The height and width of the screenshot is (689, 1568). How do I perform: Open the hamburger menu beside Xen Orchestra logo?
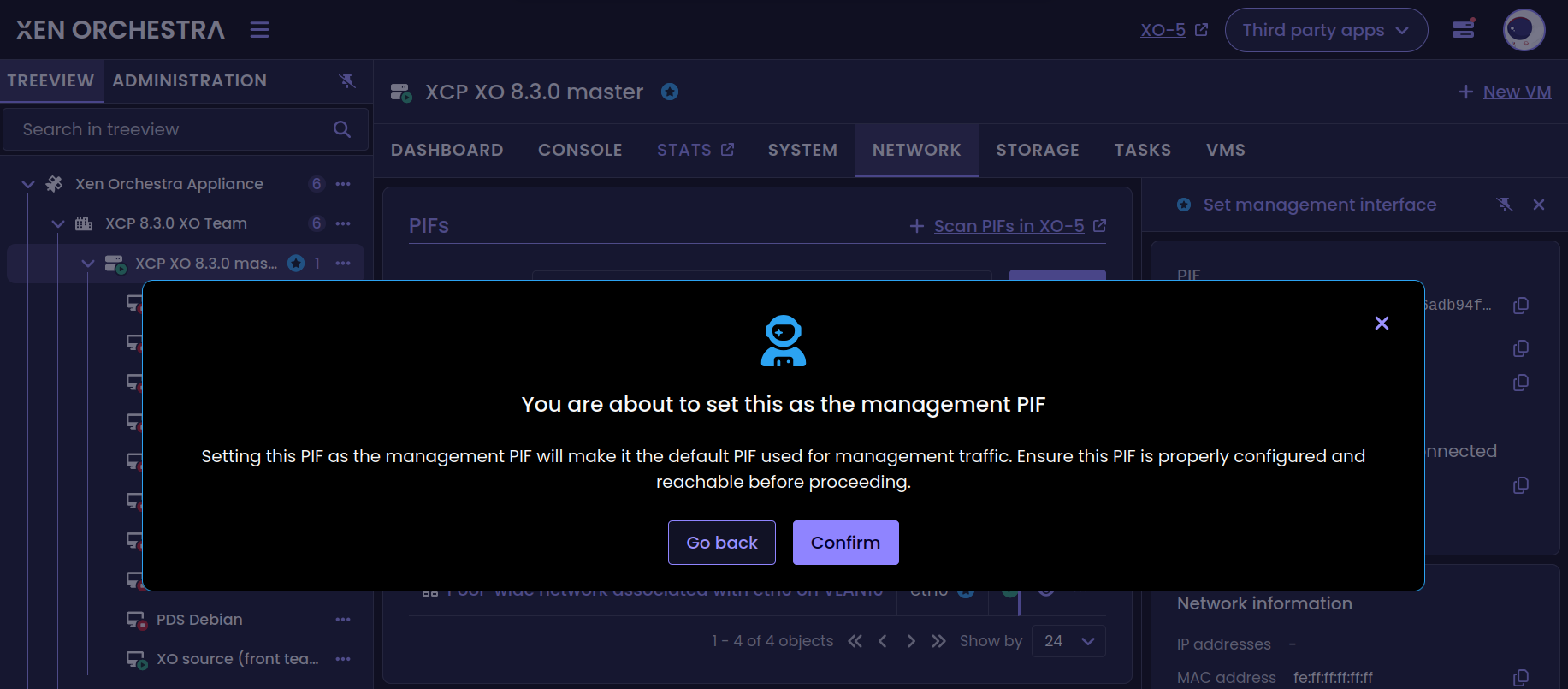click(259, 30)
